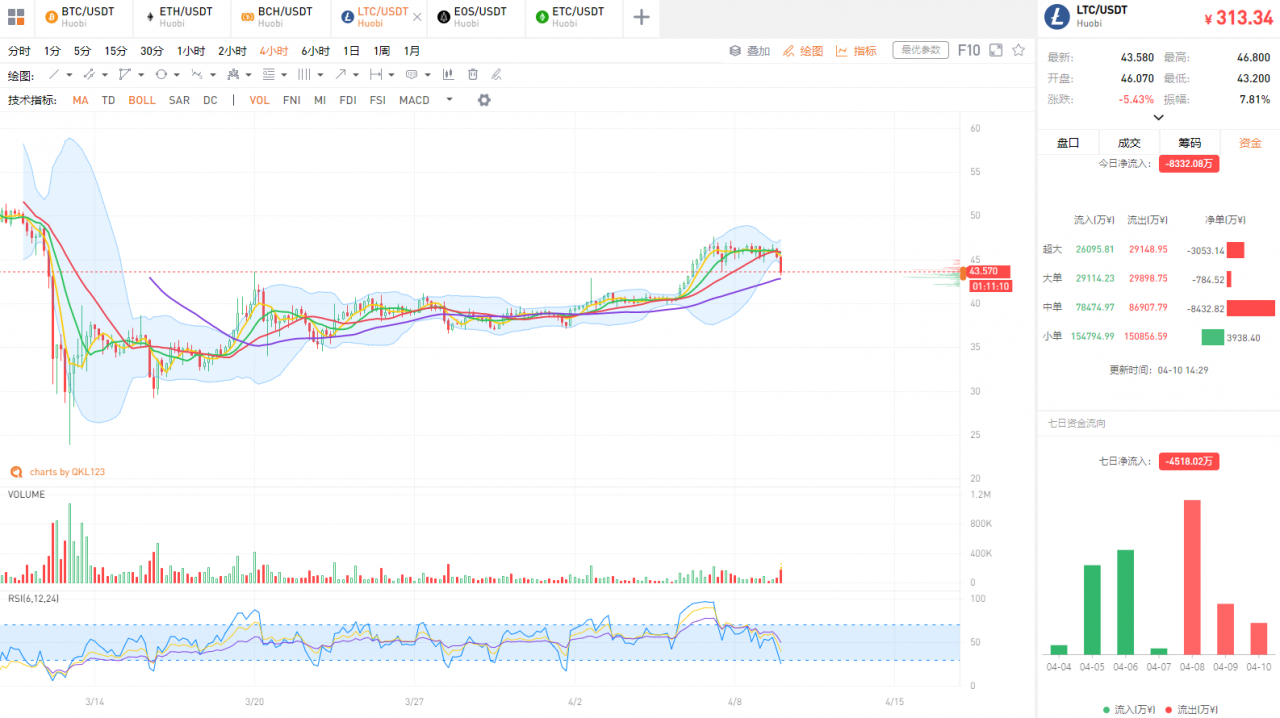Click the 04-06 inflow bar
Viewport: 1280px width, 718px height.
(1125, 602)
